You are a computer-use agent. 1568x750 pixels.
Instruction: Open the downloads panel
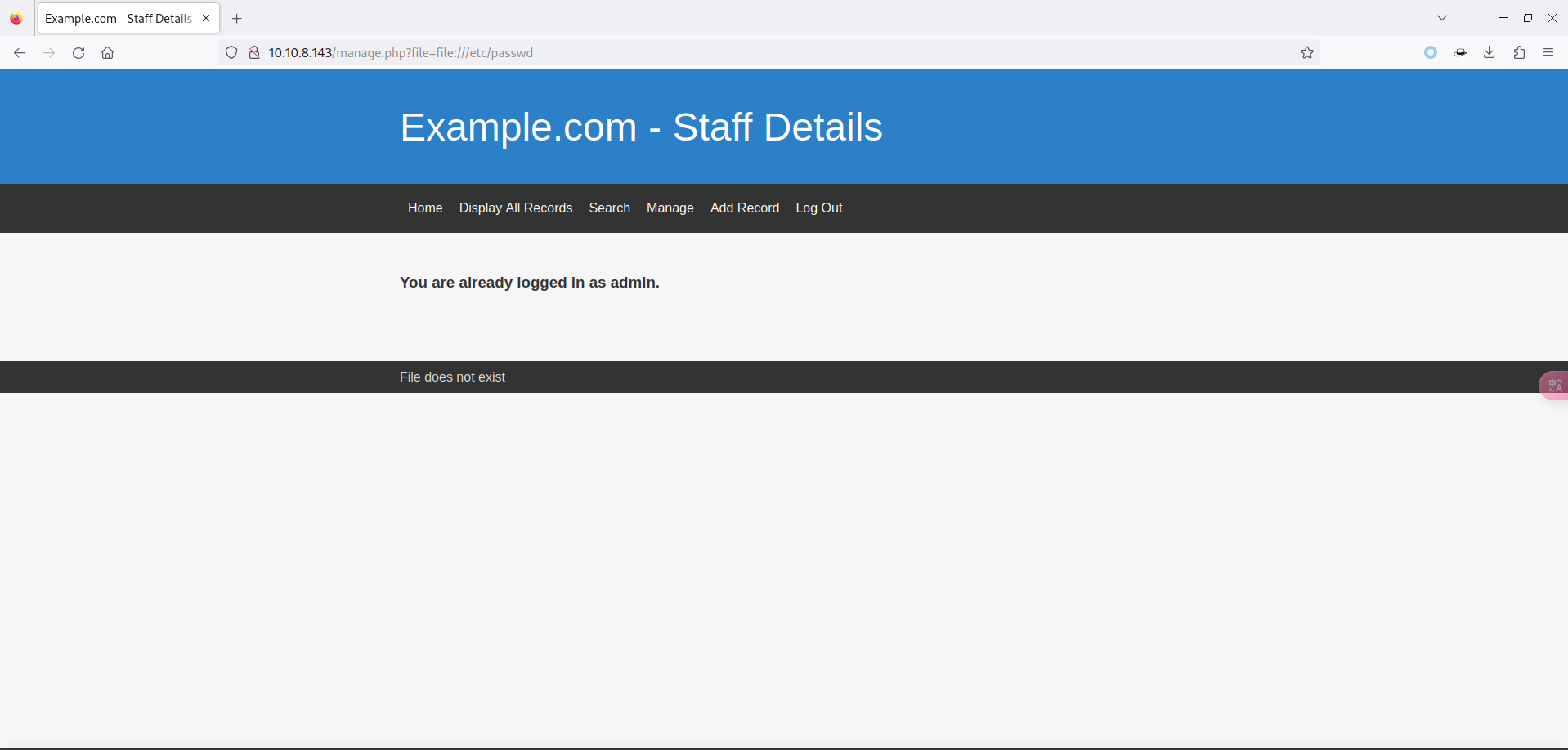click(1490, 53)
